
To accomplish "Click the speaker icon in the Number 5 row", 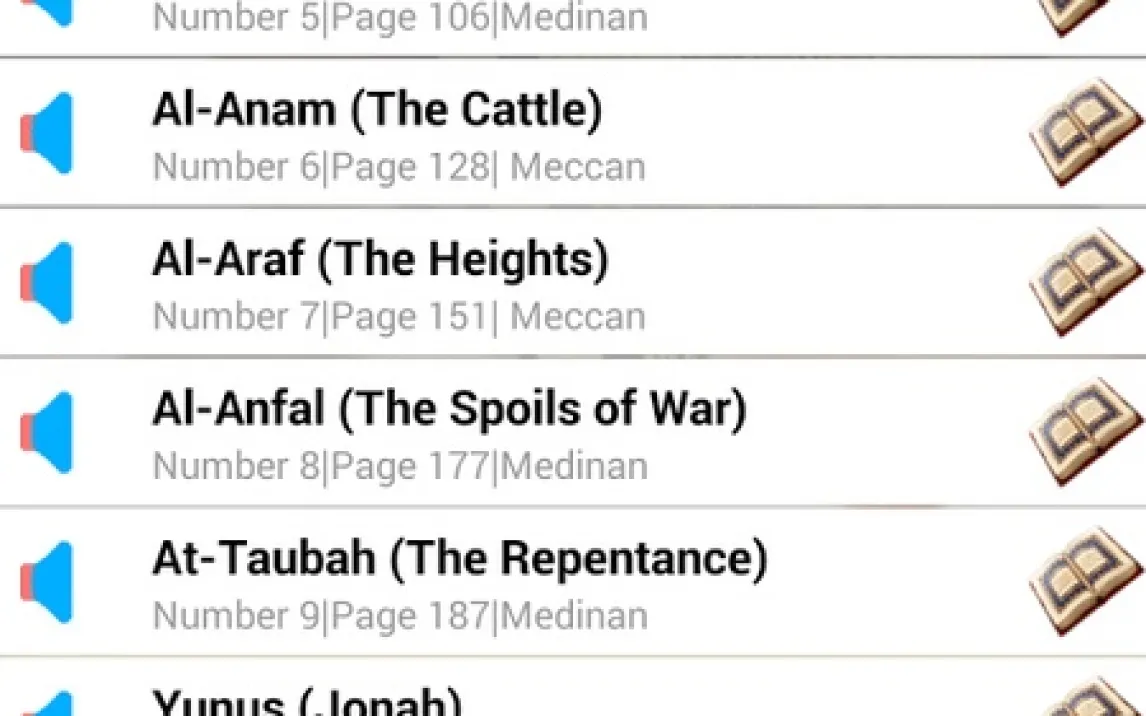I will coord(47,12).
